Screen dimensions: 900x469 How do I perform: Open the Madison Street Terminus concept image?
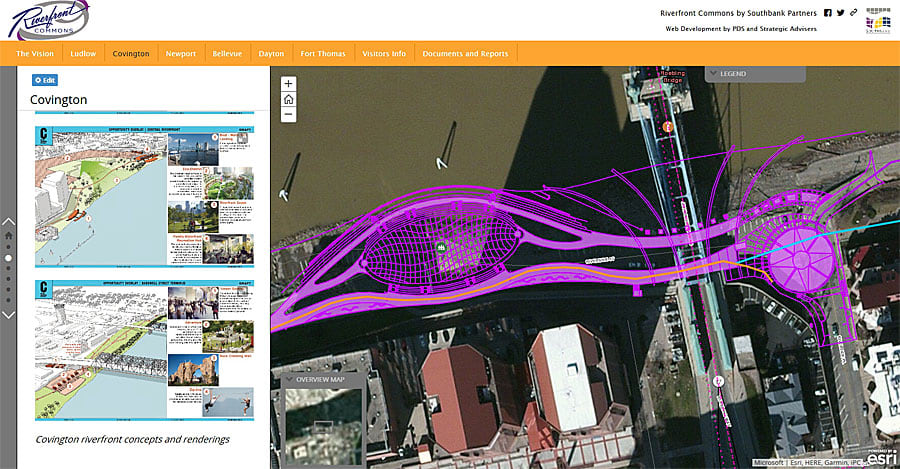point(144,350)
